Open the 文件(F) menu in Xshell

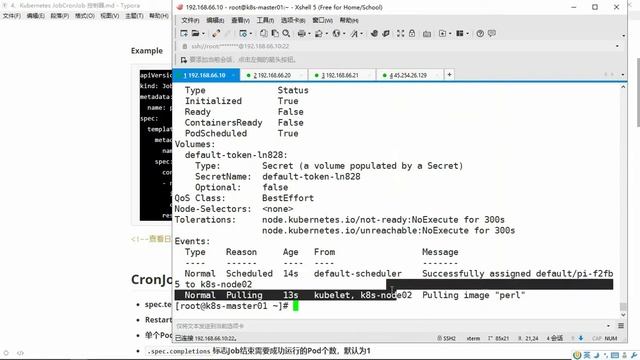pos(190,20)
